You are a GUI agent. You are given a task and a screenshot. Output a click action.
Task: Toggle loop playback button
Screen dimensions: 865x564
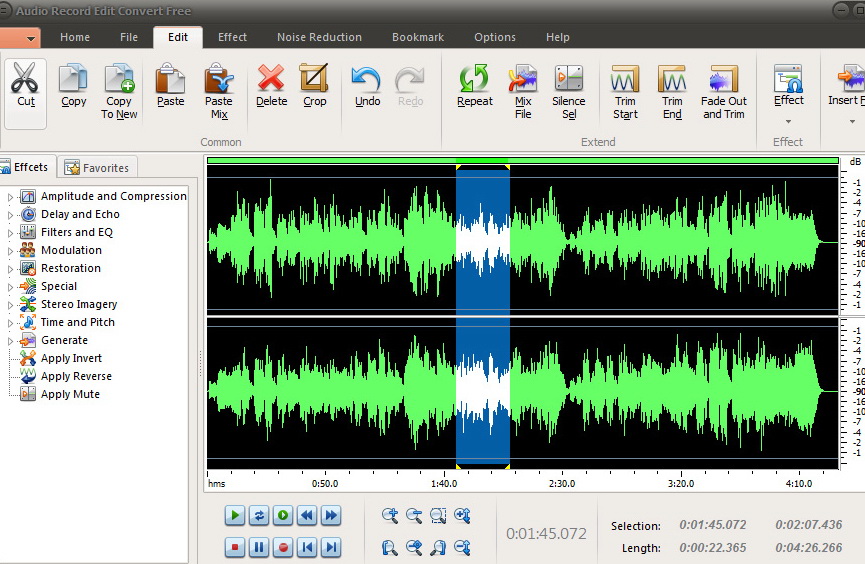click(259, 516)
